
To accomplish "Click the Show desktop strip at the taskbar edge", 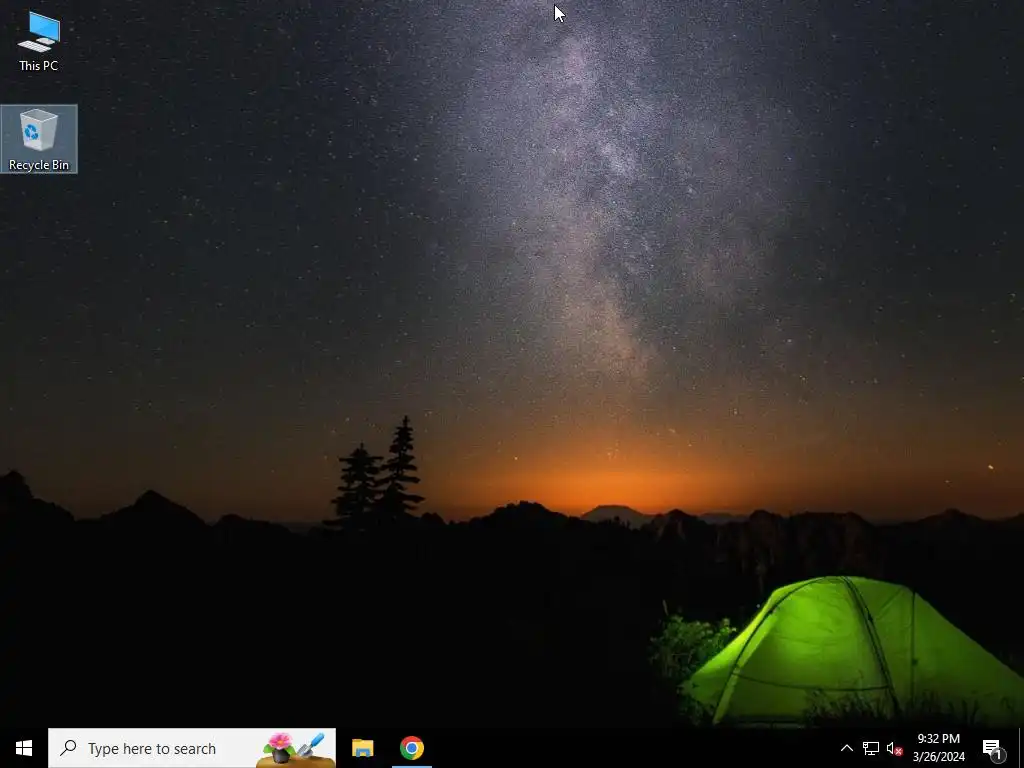I will click(1021, 748).
